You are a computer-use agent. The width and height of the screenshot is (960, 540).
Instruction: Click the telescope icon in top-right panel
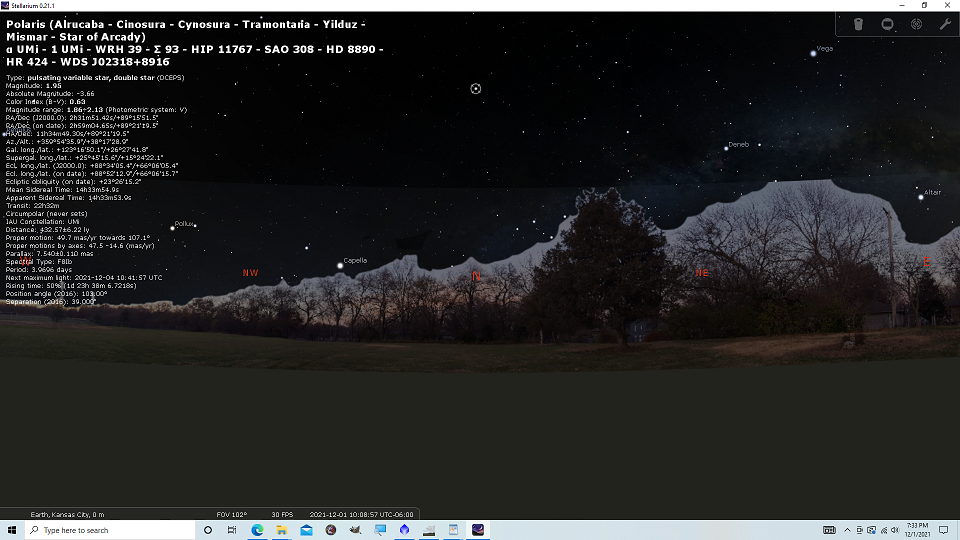coord(858,24)
